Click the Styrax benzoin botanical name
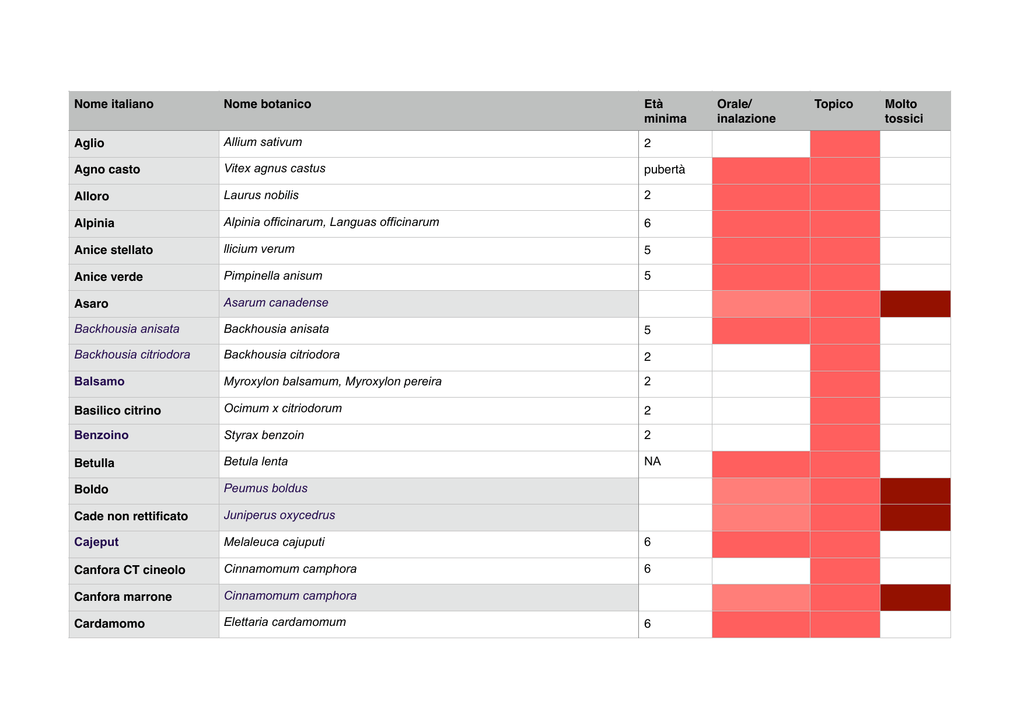The width and height of the screenshot is (1024, 724). (263, 435)
